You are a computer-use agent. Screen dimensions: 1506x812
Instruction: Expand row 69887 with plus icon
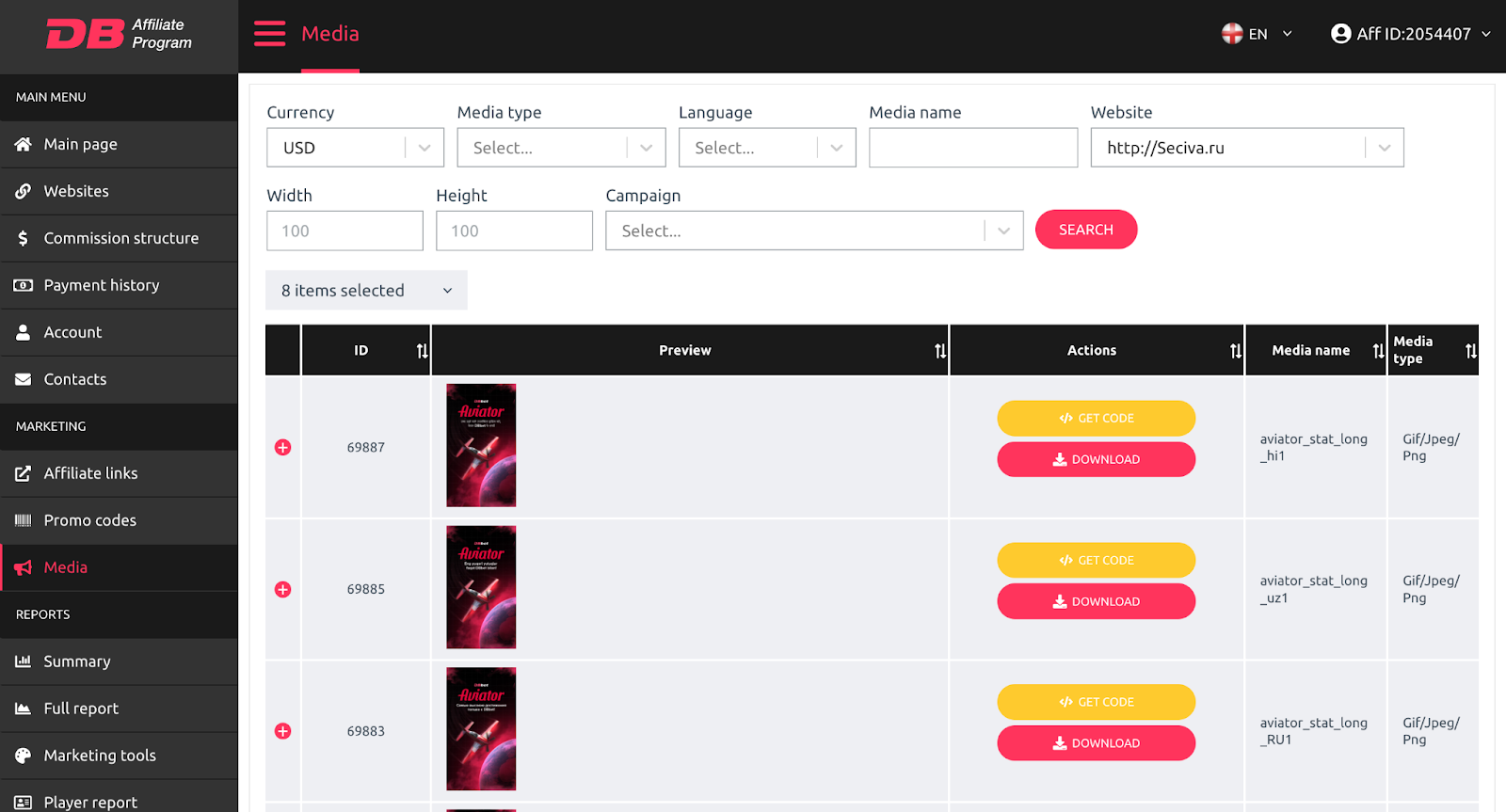pyautogui.click(x=282, y=447)
